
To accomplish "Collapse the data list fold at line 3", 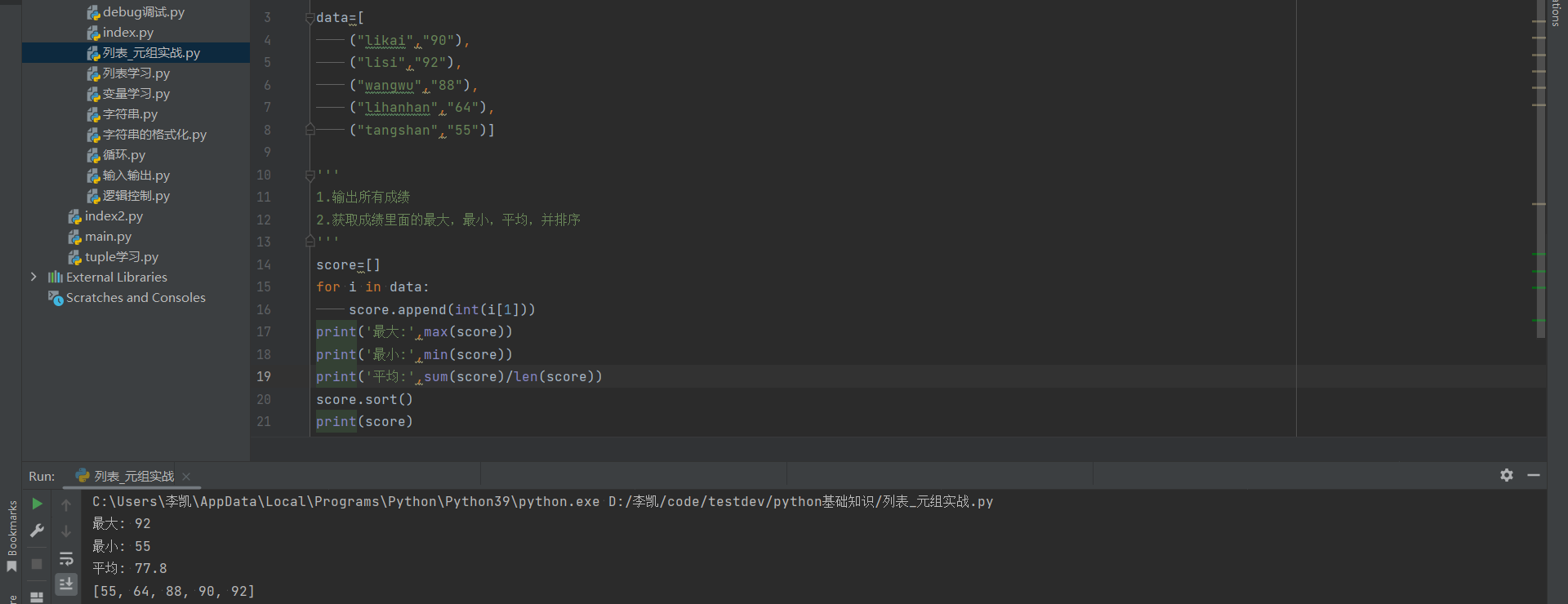I will click(310, 18).
